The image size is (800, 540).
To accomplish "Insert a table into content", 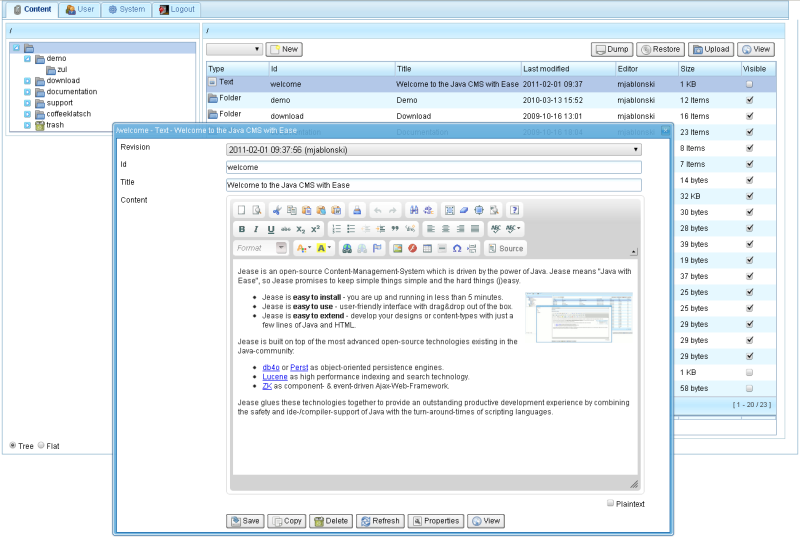I will pyautogui.click(x=427, y=248).
